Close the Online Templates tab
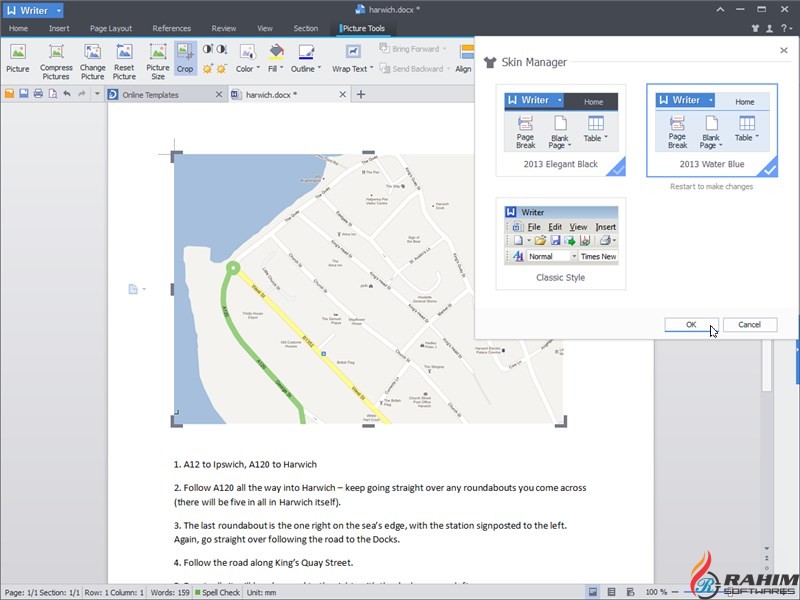 219,94
